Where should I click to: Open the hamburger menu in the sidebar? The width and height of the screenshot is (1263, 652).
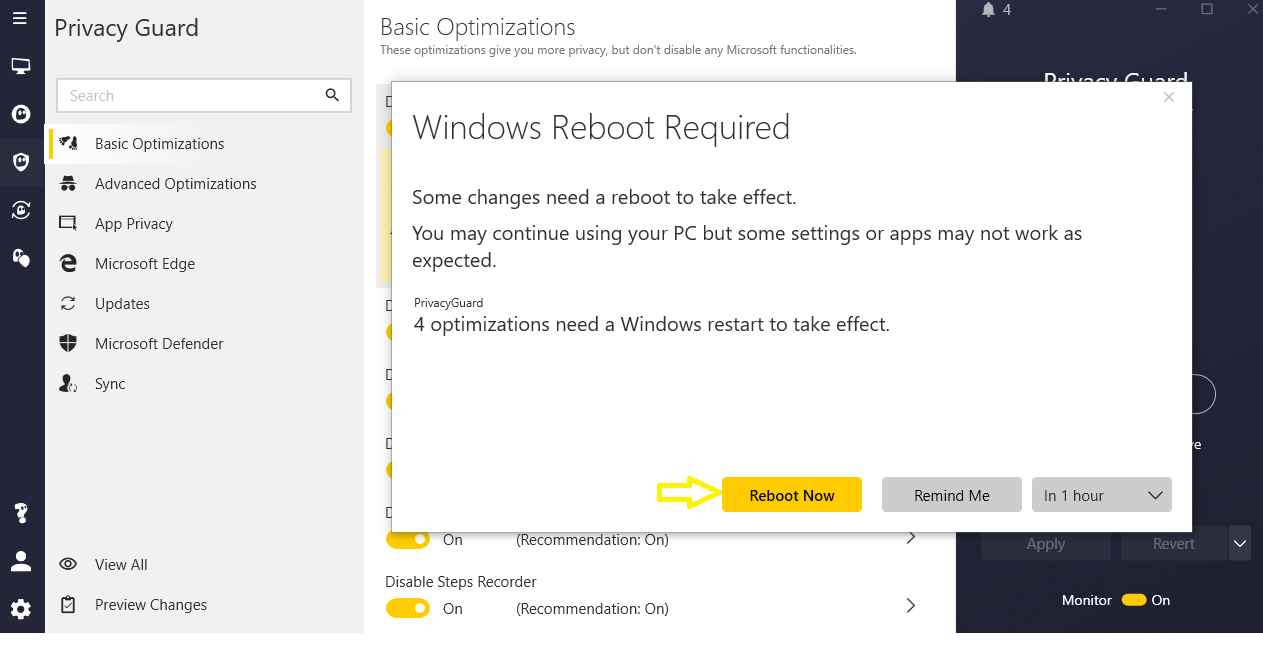[x=20, y=18]
